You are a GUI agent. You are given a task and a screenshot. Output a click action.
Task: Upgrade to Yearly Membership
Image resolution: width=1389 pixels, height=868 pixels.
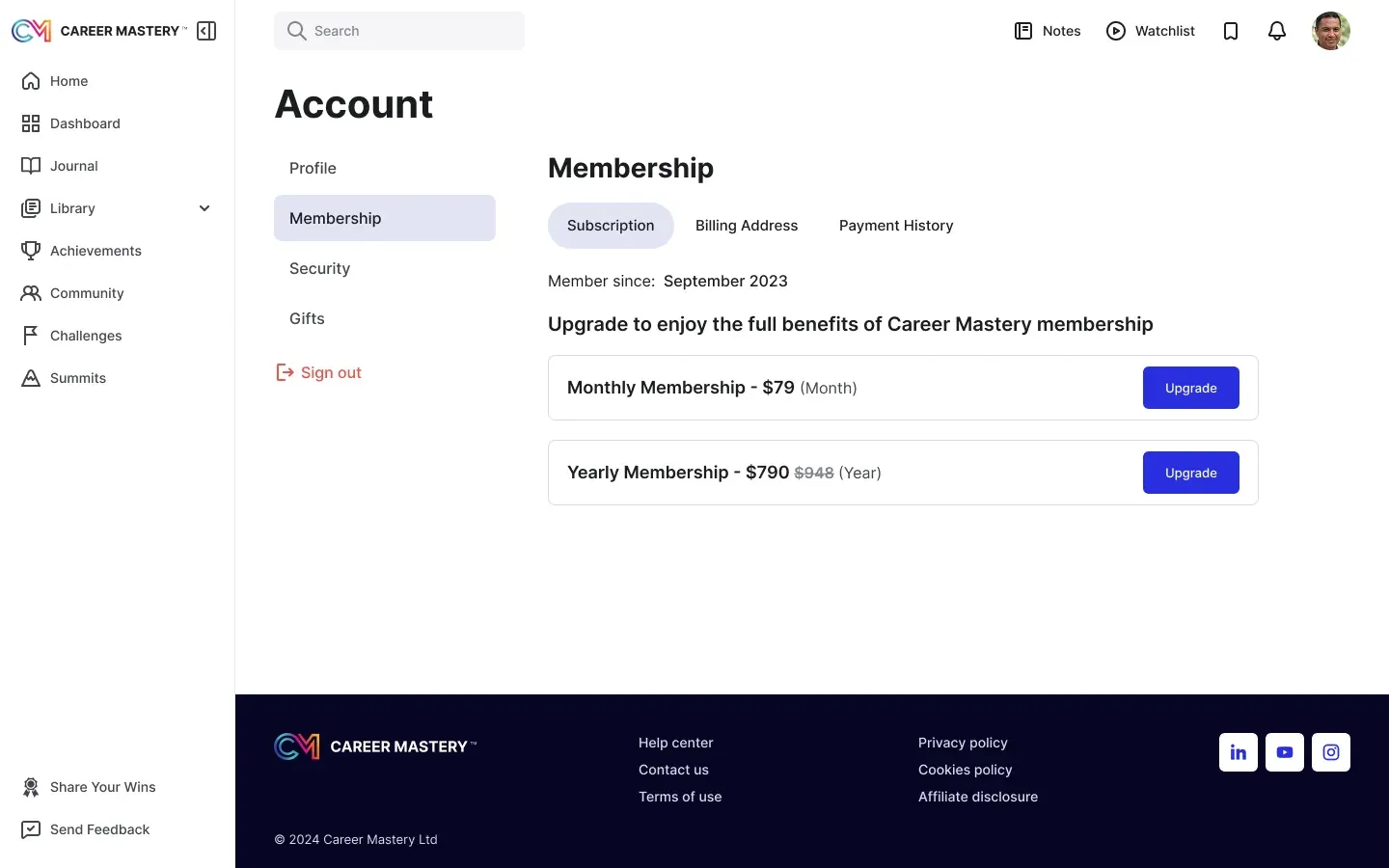click(1191, 473)
